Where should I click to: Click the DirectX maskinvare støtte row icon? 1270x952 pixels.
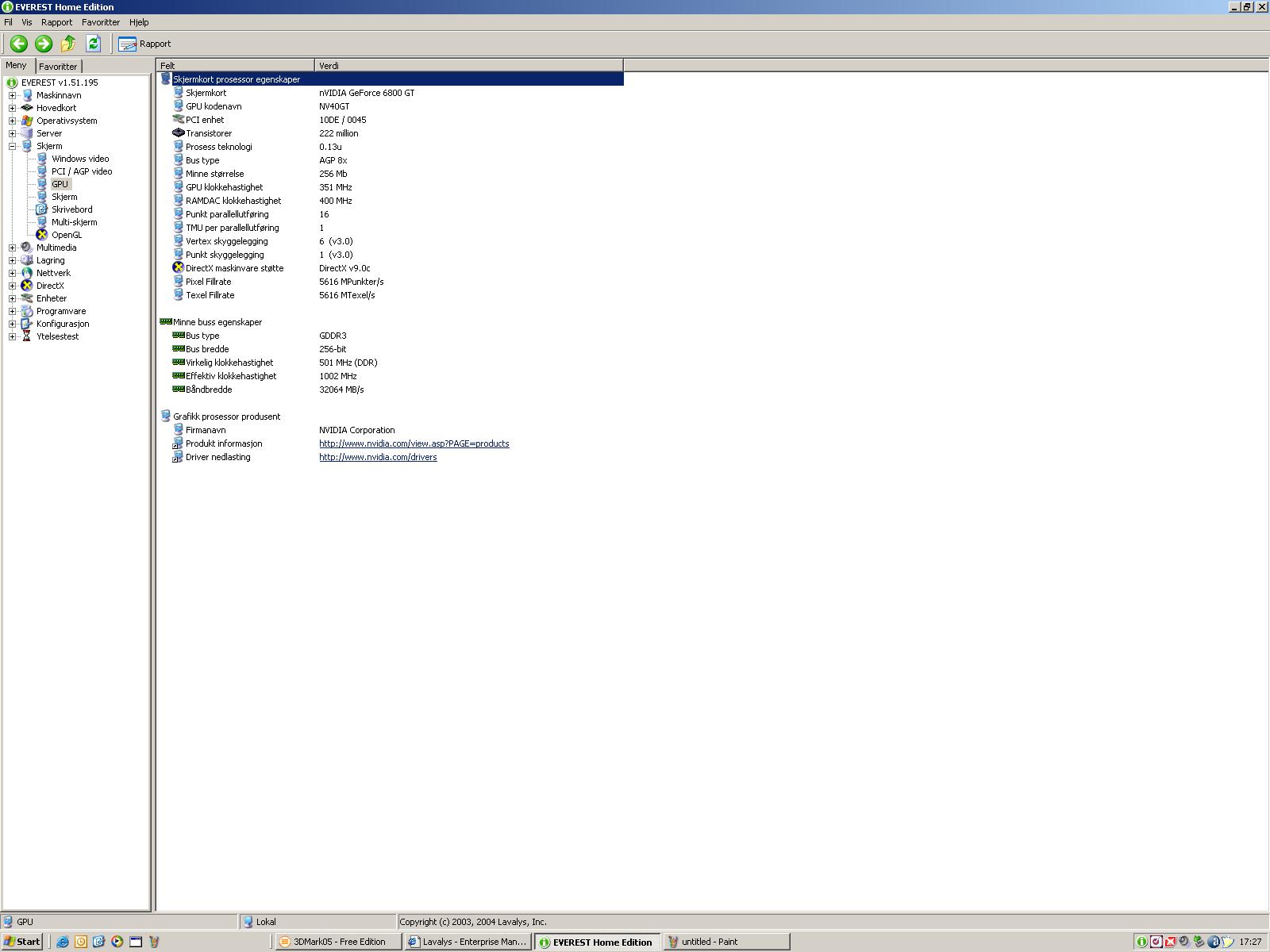(x=178, y=267)
